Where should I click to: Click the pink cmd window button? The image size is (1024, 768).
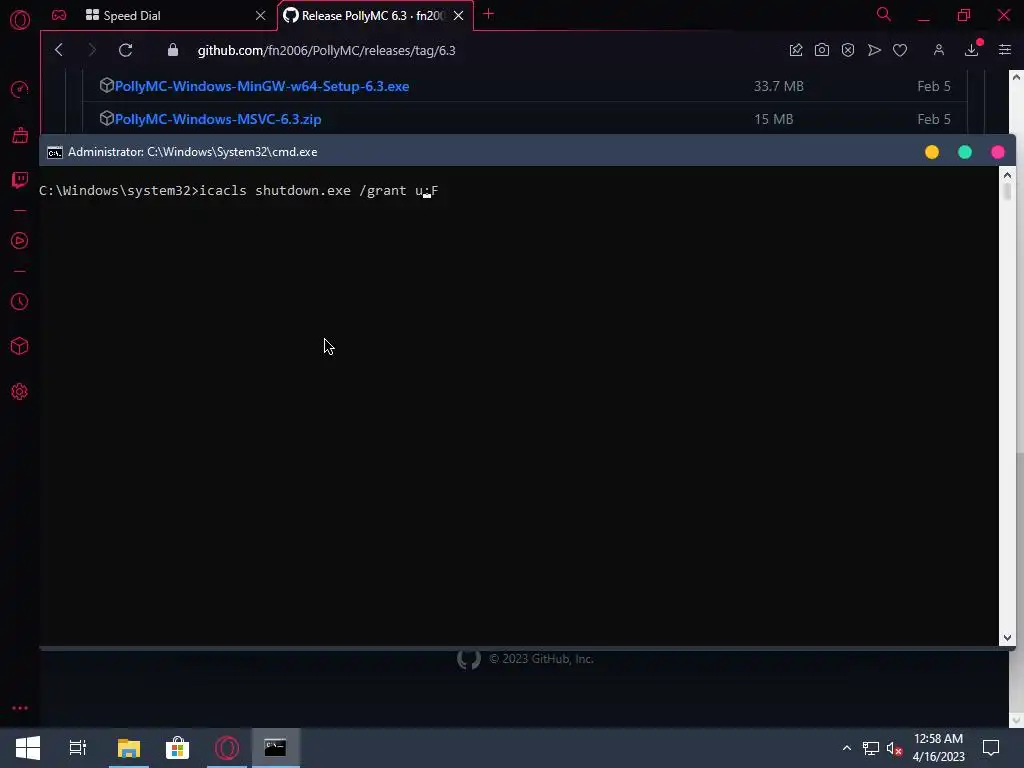(x=998, y=152)
